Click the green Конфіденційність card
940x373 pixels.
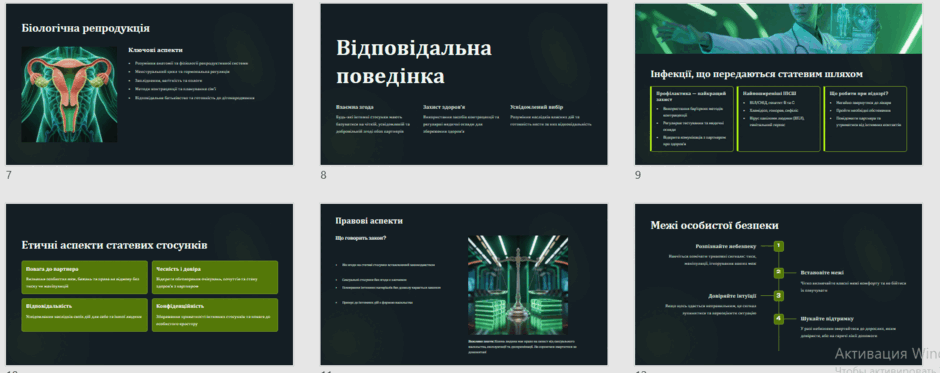pos(215,315)
